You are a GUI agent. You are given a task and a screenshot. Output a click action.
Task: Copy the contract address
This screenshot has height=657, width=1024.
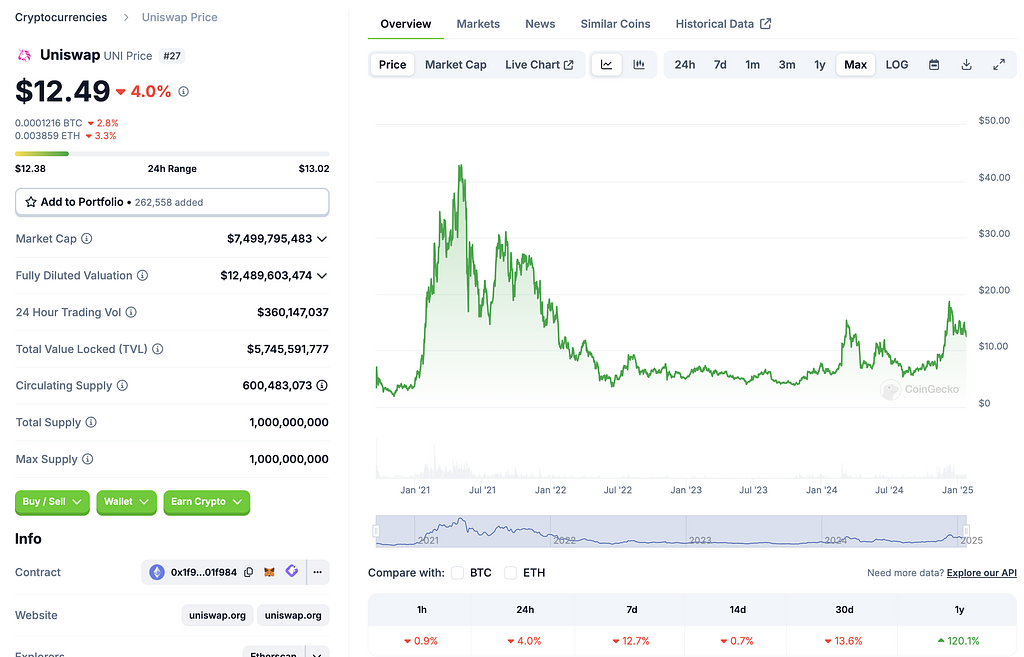click(249, 573)
